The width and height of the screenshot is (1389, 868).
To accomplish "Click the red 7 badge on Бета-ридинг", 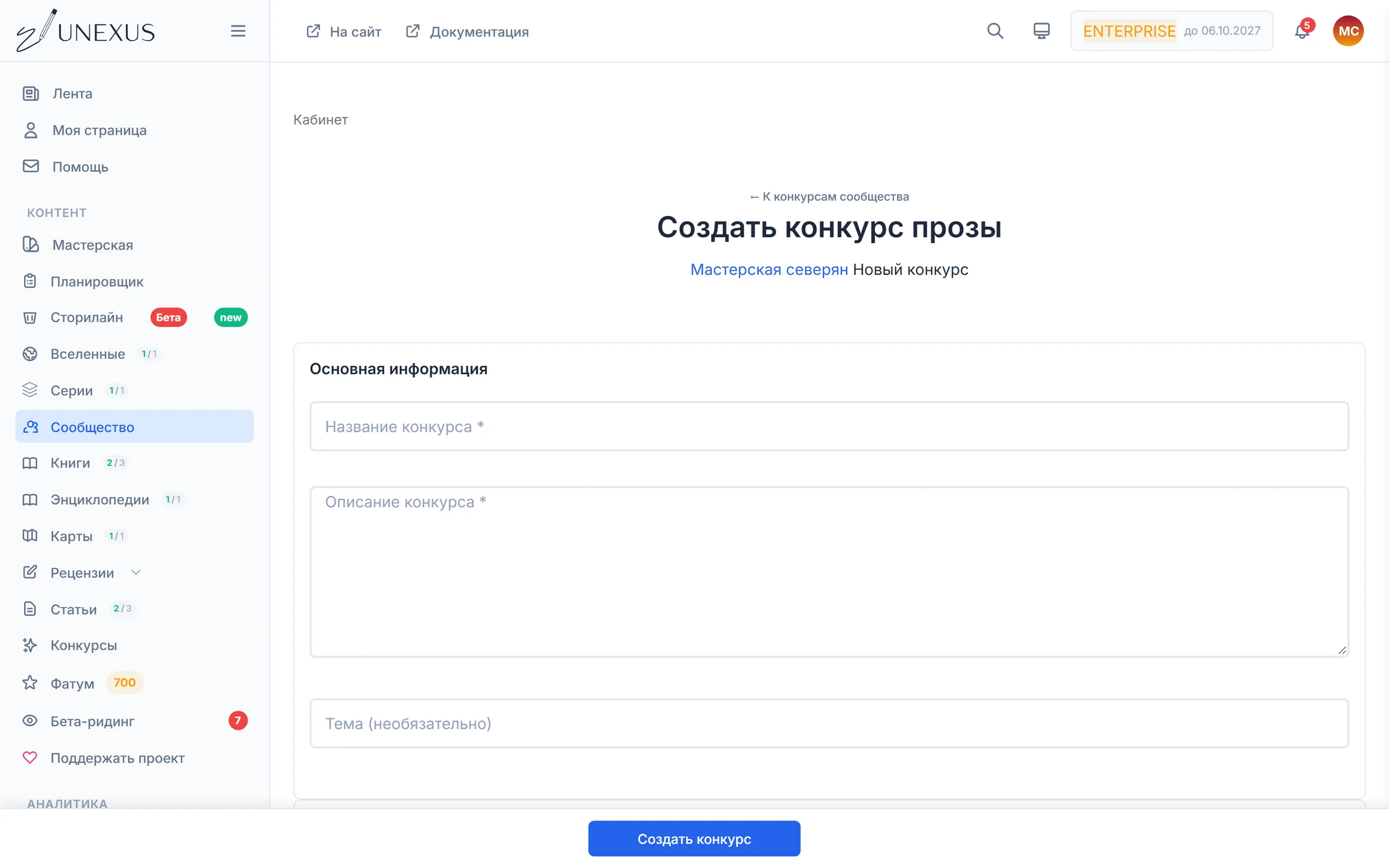I will [x=238, y=720].
